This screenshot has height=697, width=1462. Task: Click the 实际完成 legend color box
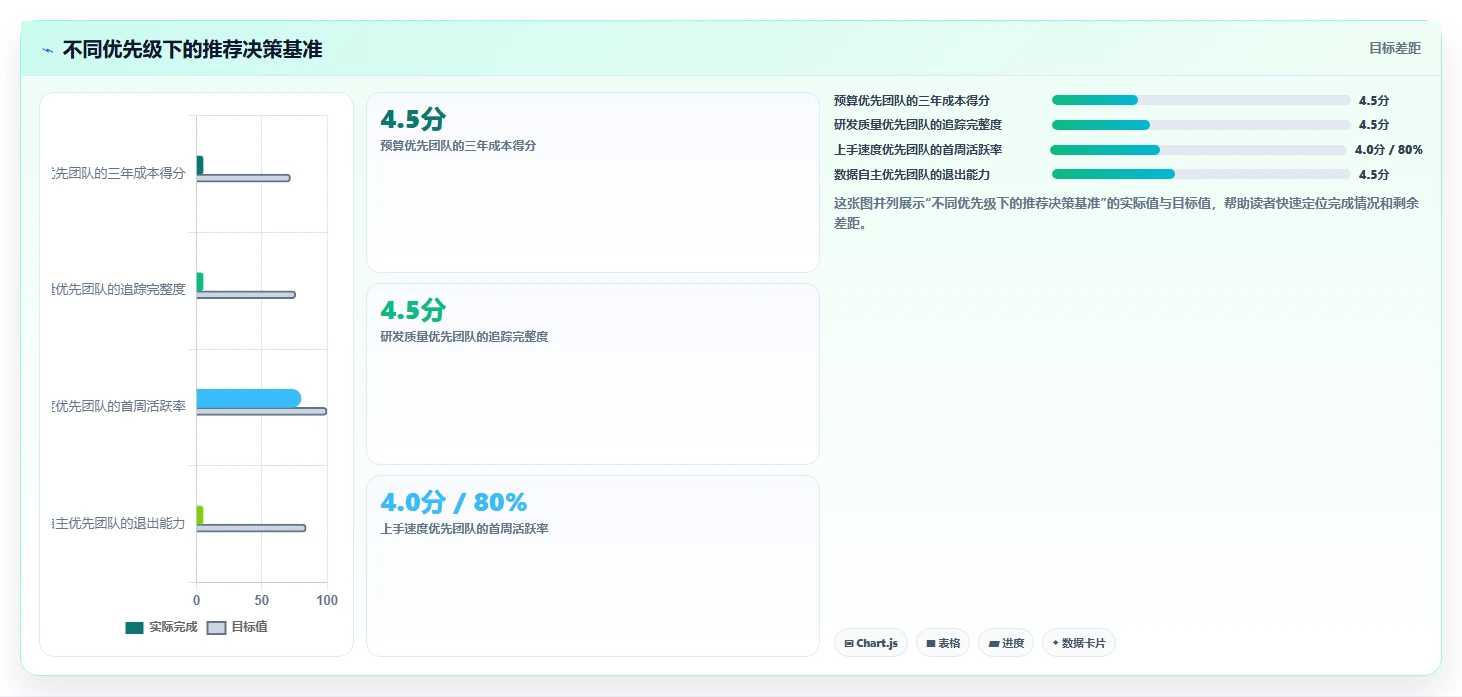(134, 628)
